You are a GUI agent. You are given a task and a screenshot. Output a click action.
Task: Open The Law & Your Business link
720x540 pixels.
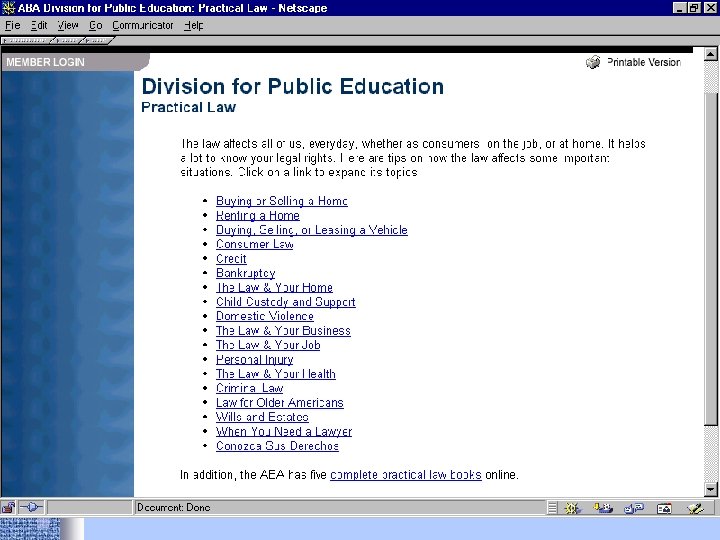(283, 331)
